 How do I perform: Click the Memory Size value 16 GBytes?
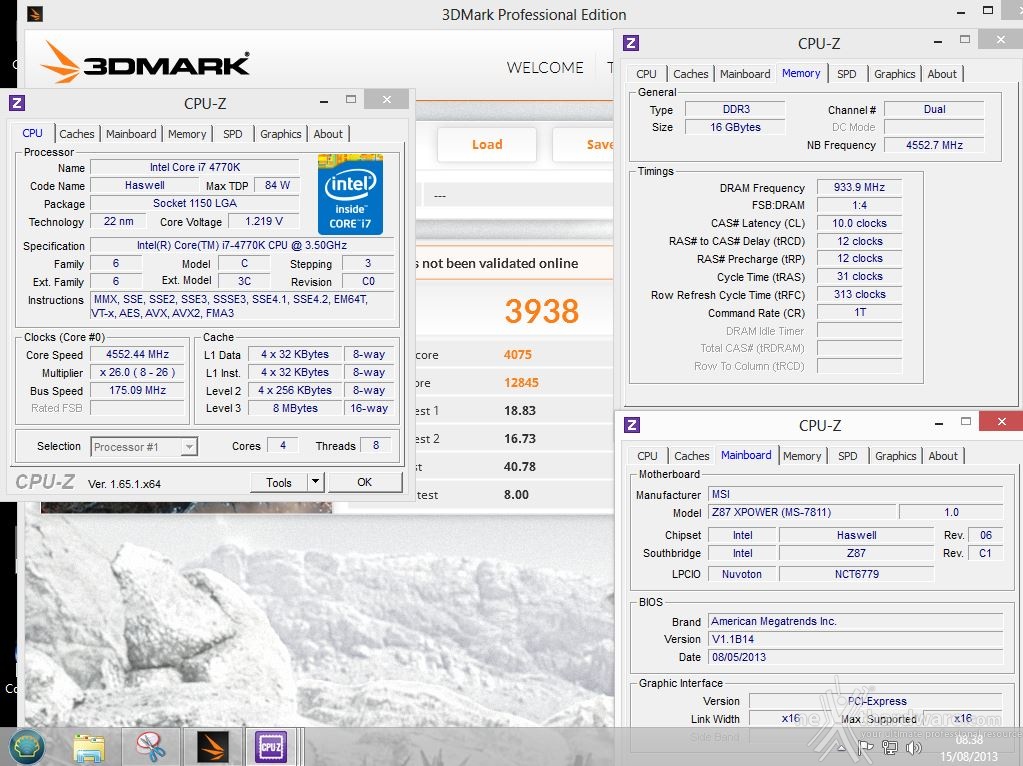[735, 127]
